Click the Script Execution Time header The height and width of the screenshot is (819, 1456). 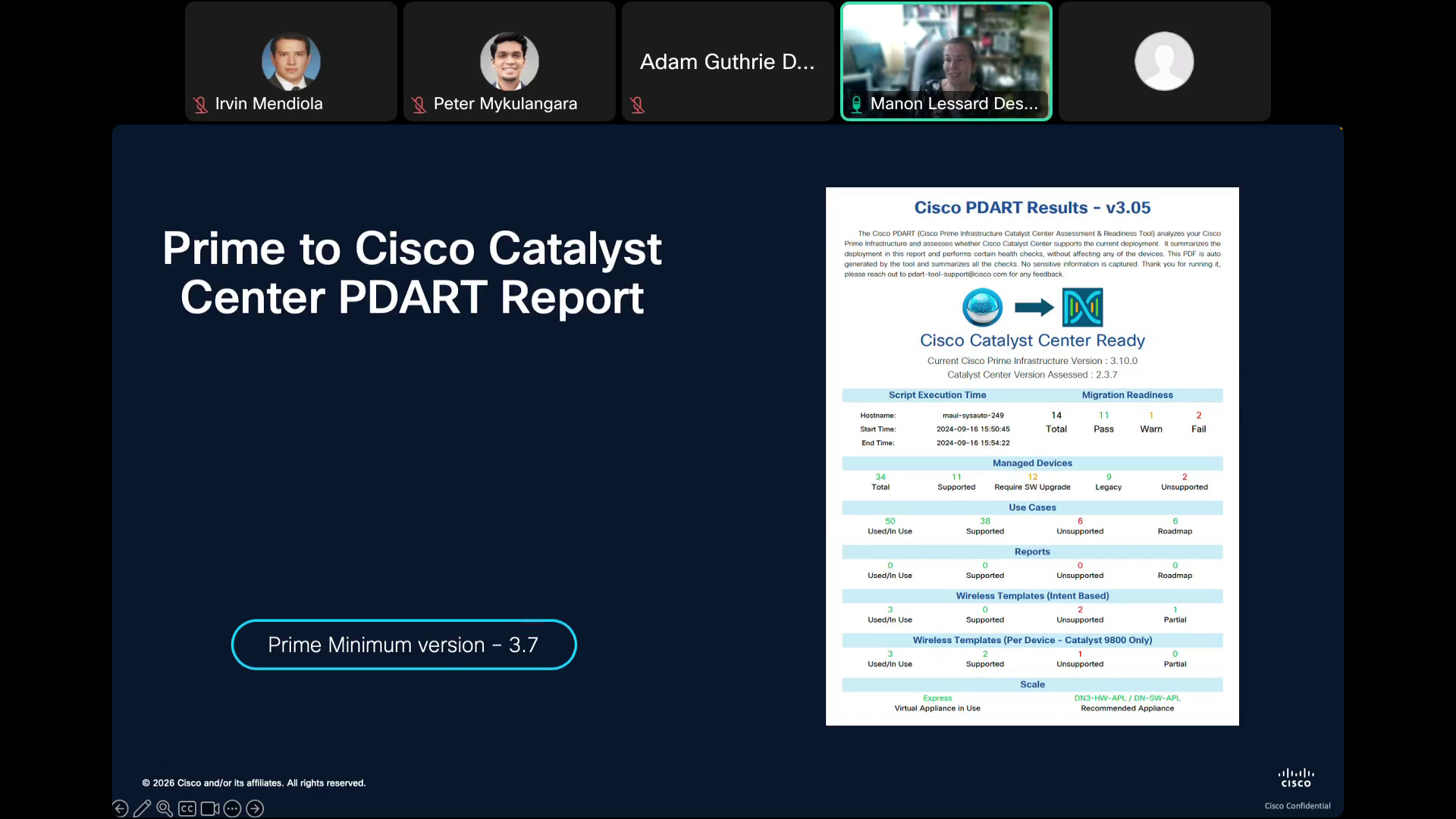(937, 395)
